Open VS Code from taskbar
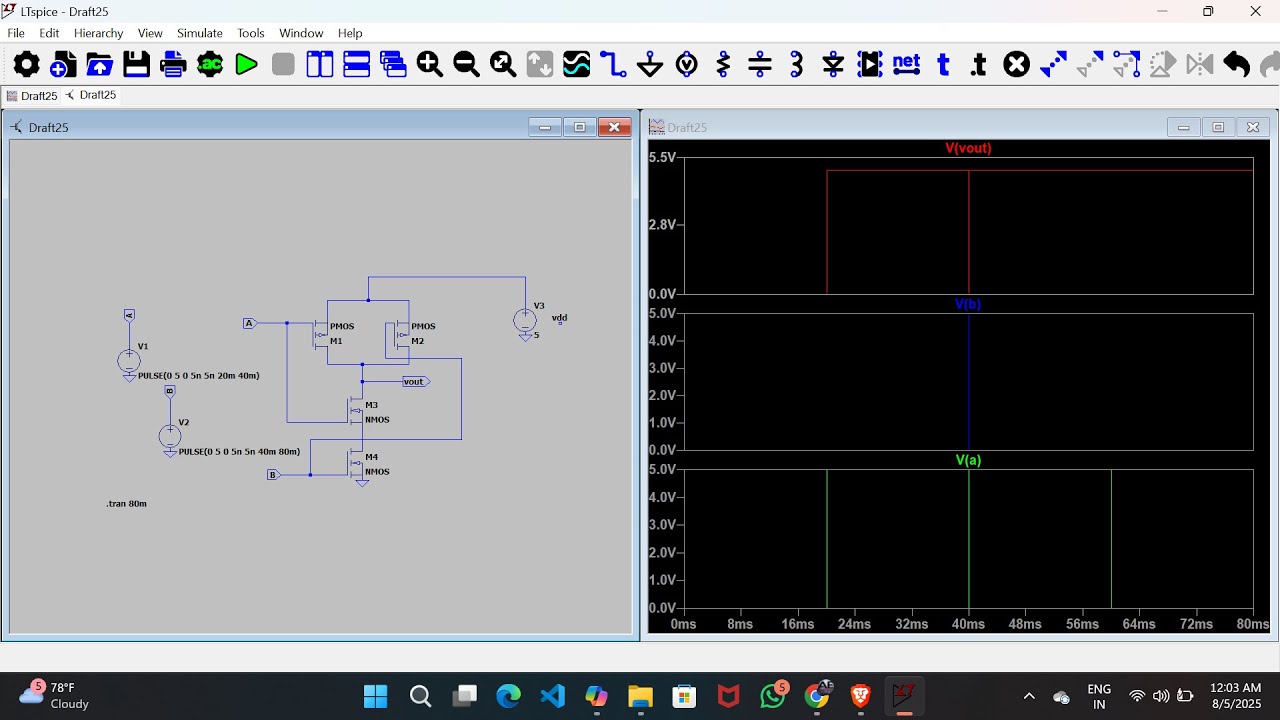 click(x=552, y=696)
